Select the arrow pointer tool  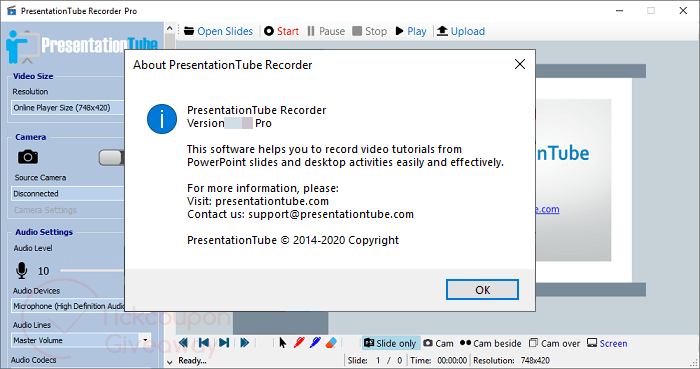(283, 343)
